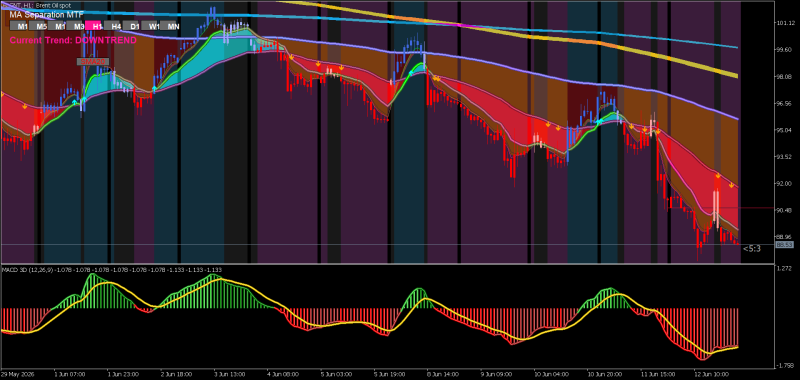
Task: Click the '29 May 2026' date label
Action: pos(18,374)
